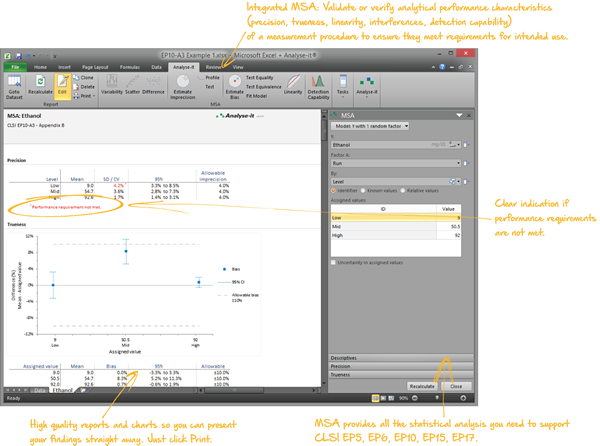Select the Low row in assigned values
Image resolution: width=600 pixels, height=446 pixels.
tap(396, 218)
